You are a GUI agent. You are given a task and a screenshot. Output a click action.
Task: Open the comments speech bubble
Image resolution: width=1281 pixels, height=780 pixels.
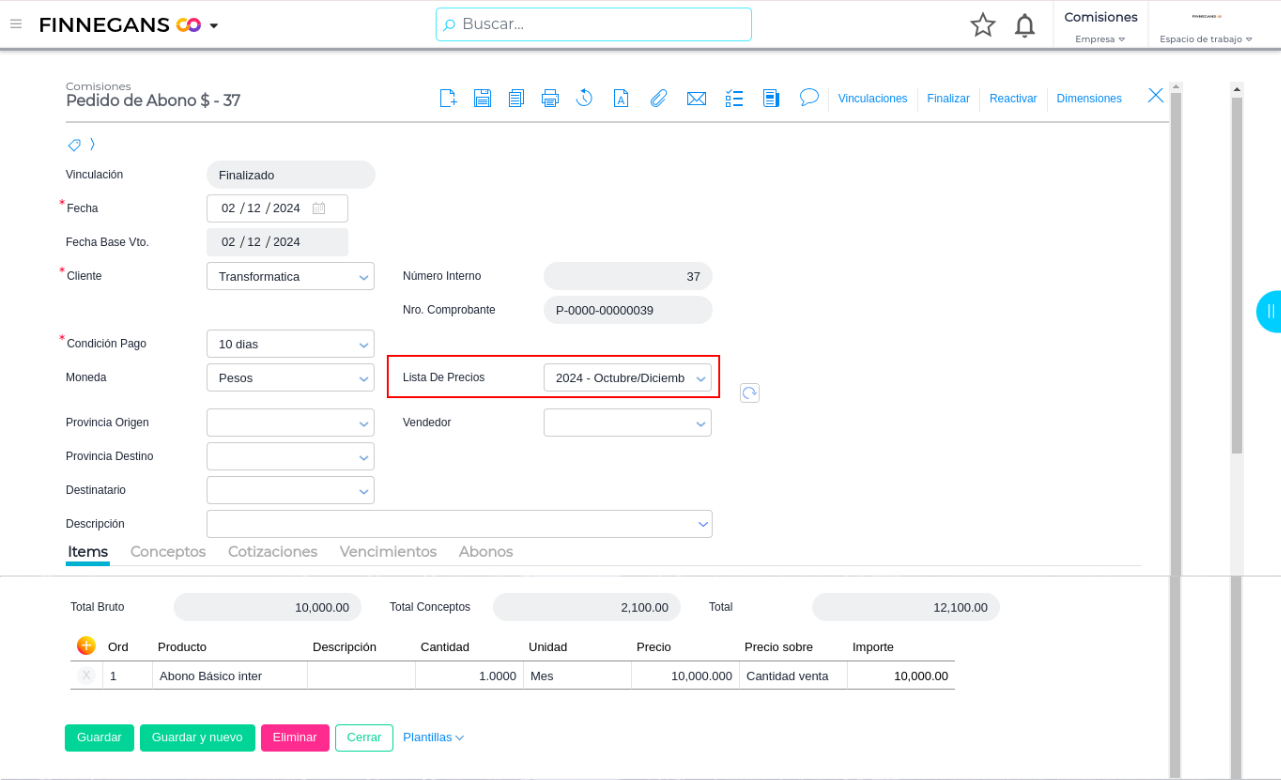click(809, 97)
